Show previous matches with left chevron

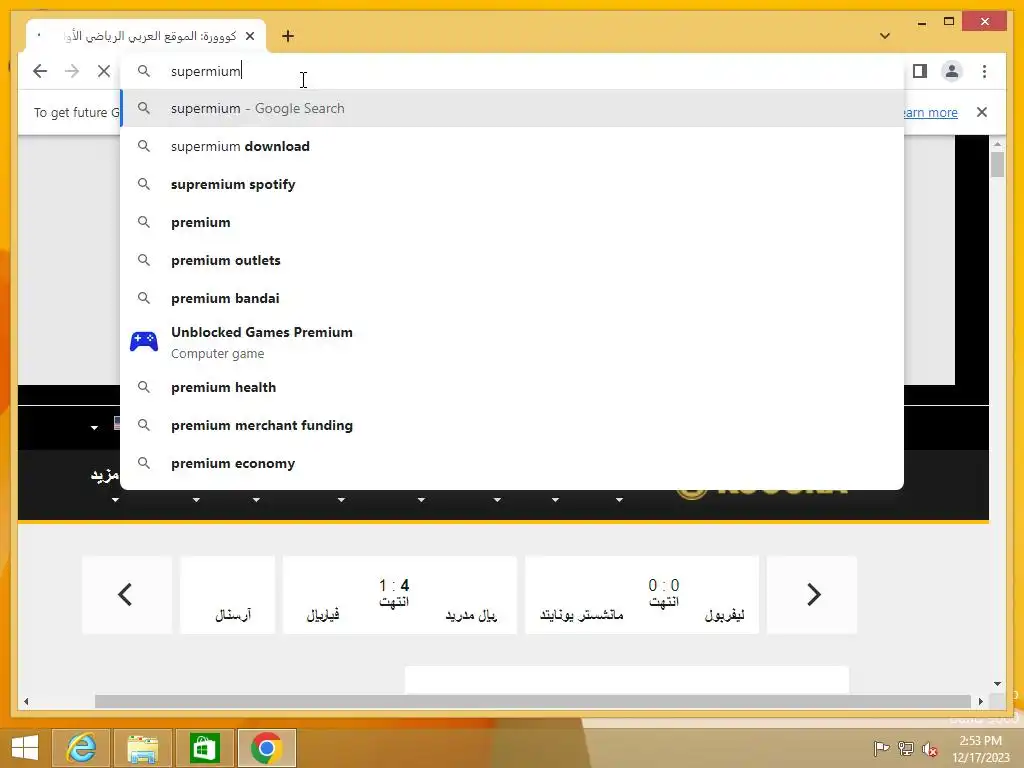(x=126, y=594)
